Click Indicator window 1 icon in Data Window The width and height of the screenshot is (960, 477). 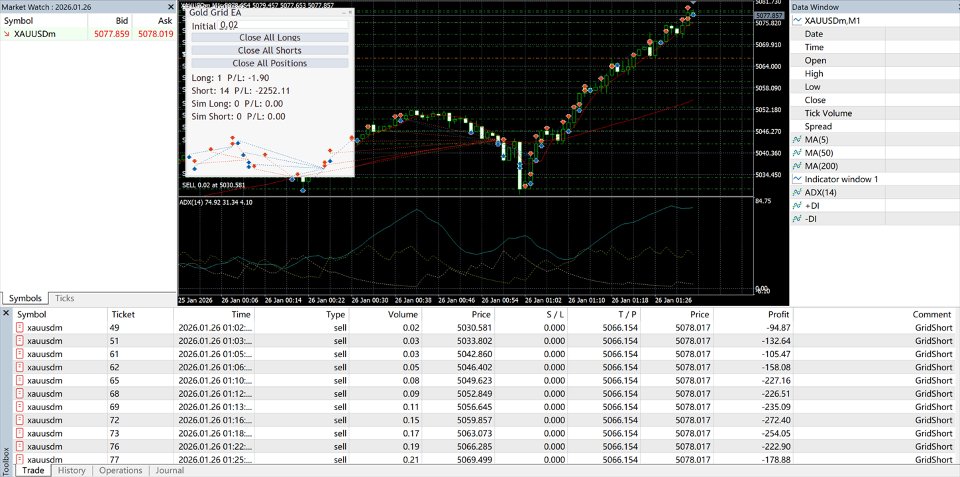[x=797, y=179]
